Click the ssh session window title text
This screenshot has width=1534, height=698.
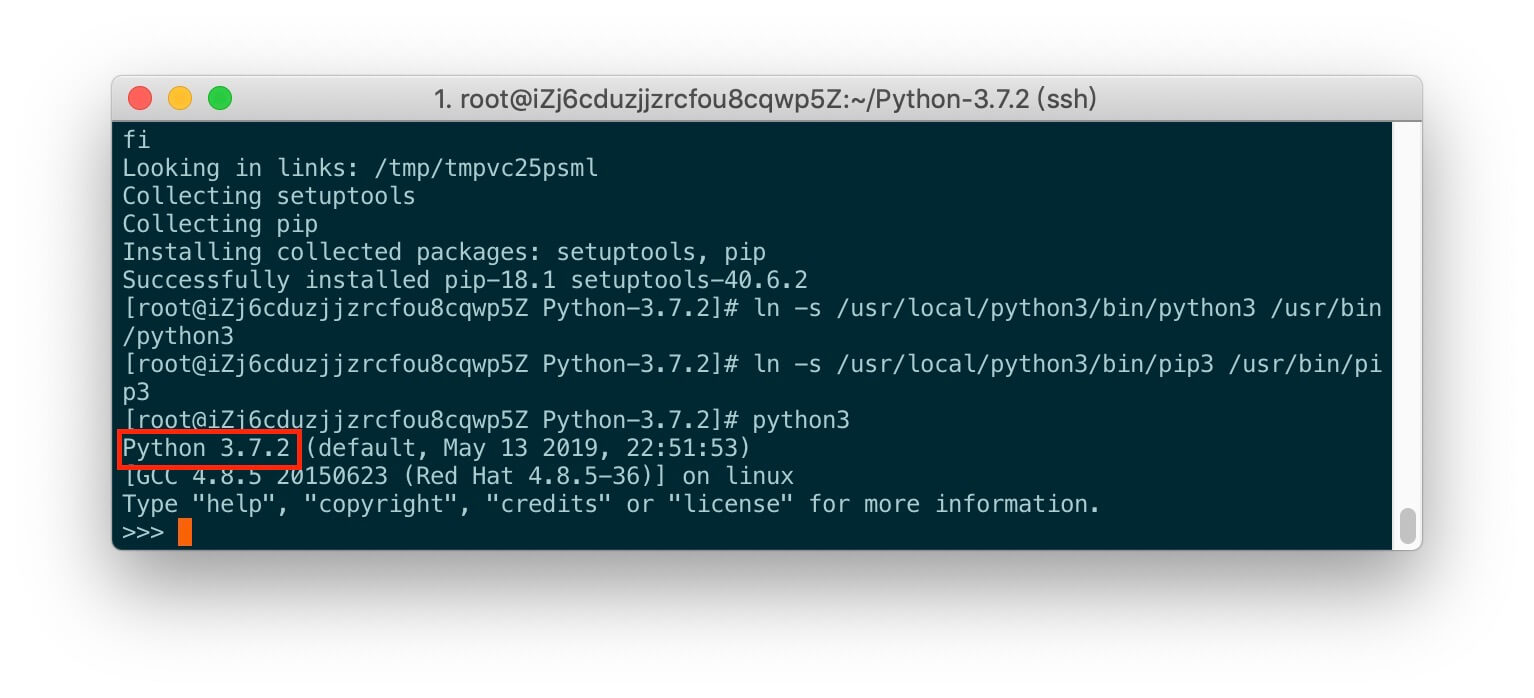point(765,99)
